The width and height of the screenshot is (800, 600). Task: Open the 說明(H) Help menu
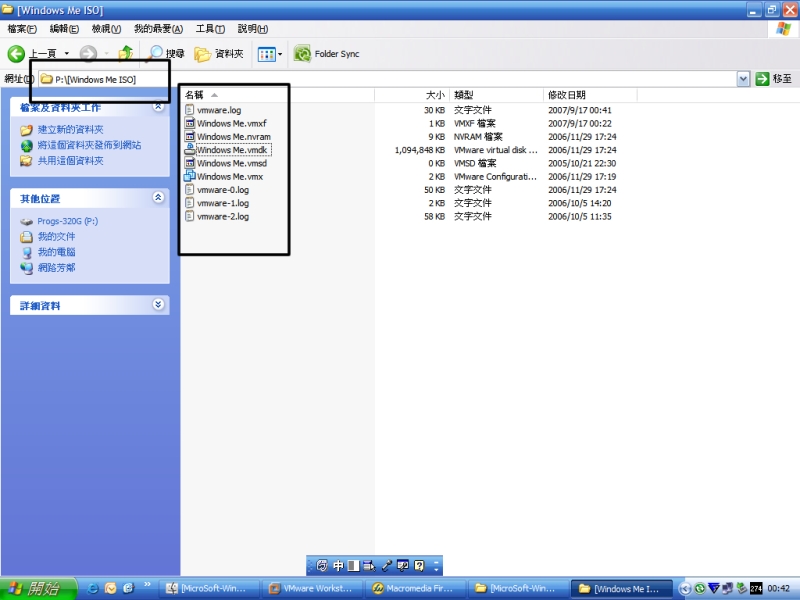(x=253, y=29)
